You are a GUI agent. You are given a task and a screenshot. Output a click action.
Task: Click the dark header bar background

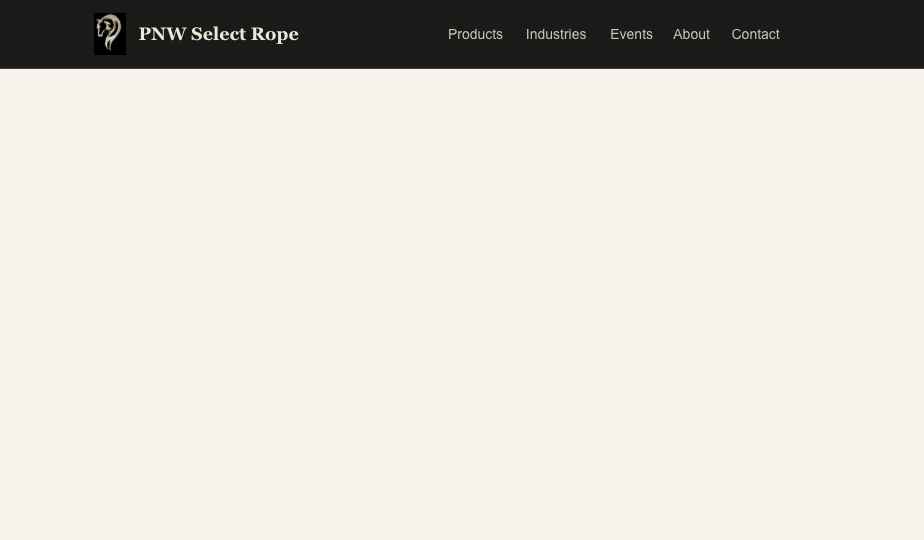point(370,34)
